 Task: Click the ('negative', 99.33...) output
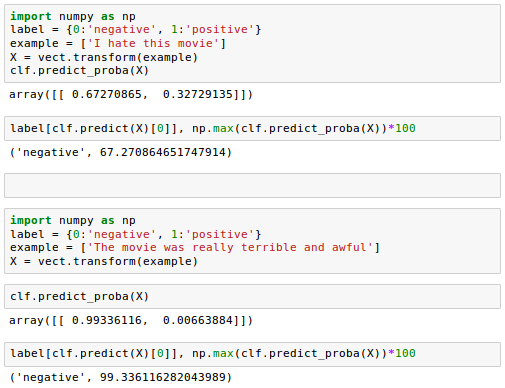pyautogui.click(x=121, y=377)
